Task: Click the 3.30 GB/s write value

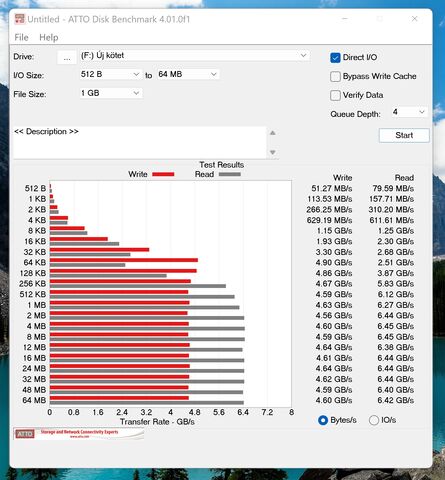Action: tap(334, 252)
